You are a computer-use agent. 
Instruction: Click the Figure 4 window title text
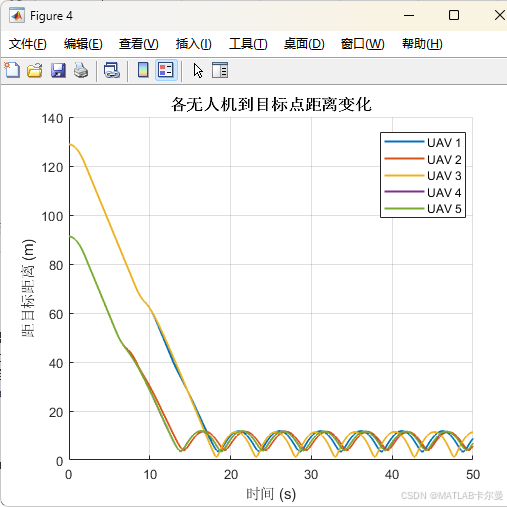click(51, 16)
